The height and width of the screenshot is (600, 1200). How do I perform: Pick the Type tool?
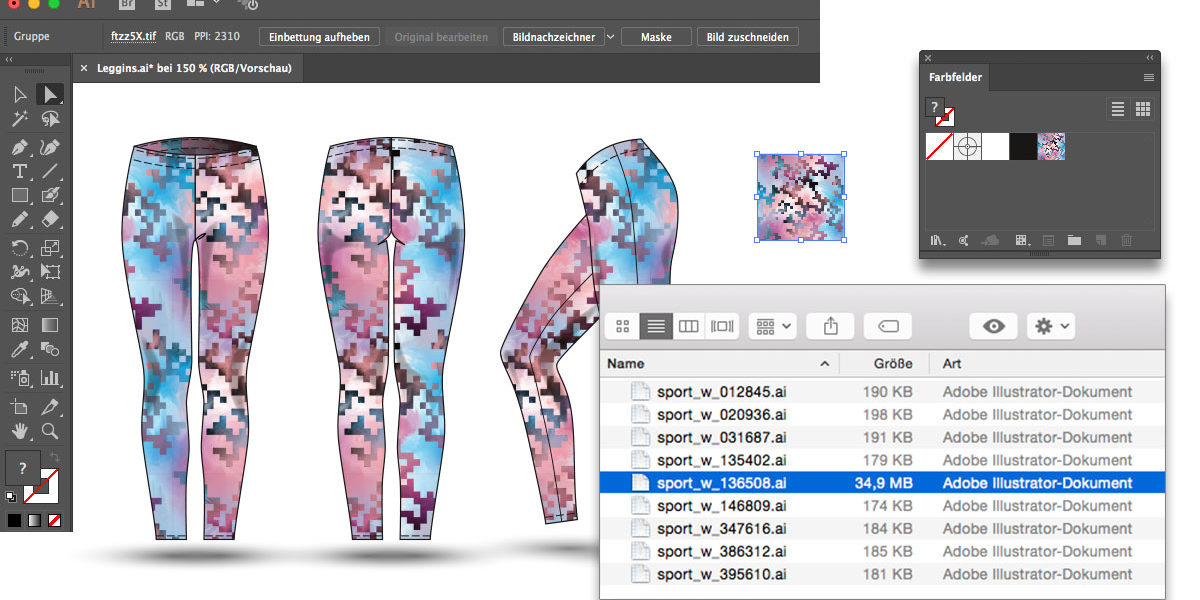pos(19,172)
